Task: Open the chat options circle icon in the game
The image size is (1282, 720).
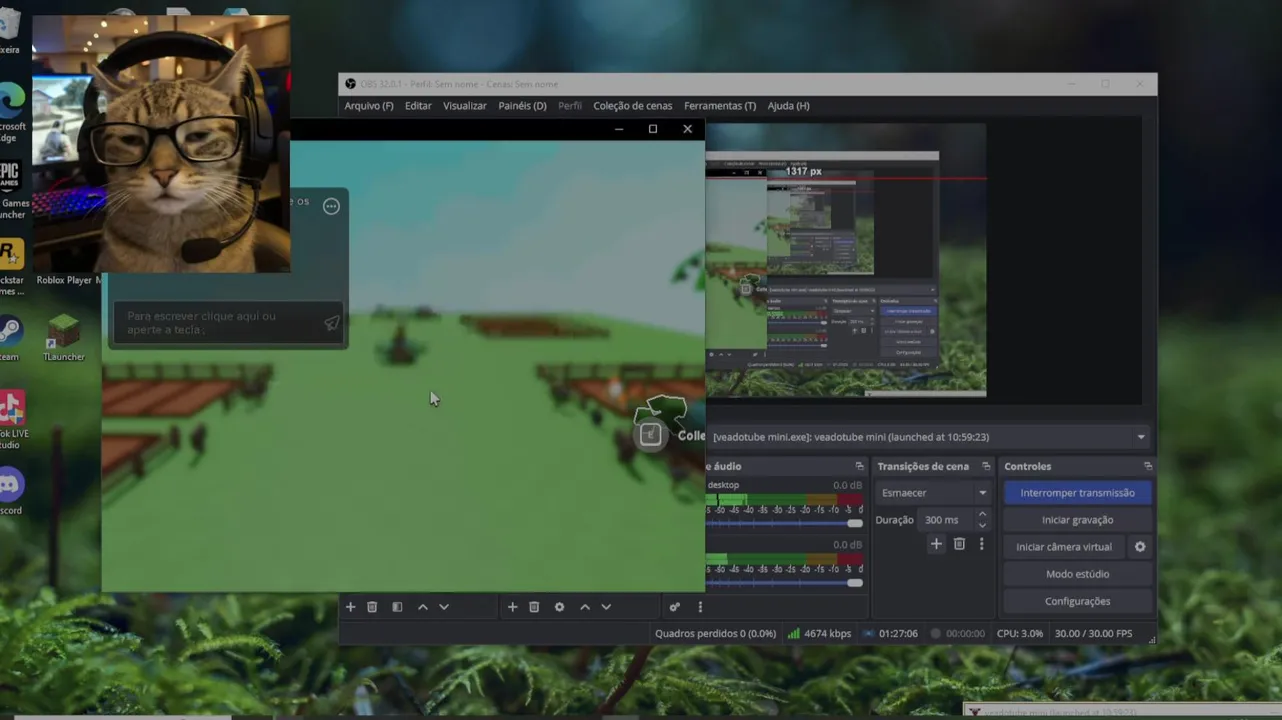Action: (331, 206)
